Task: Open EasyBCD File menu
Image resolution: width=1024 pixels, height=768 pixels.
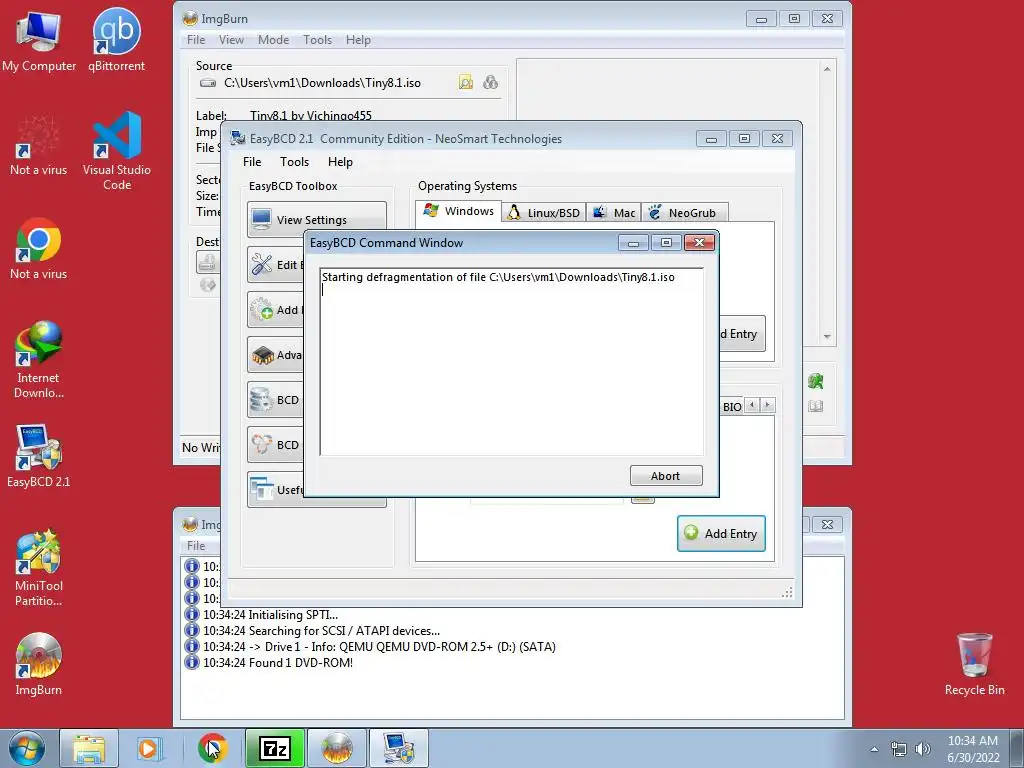Action: [252, 162]
